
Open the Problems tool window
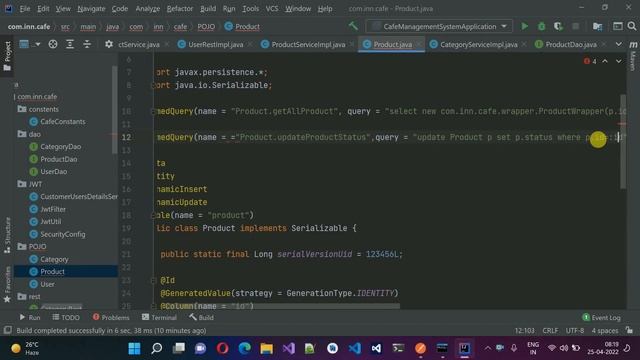[x=111, y=317]
